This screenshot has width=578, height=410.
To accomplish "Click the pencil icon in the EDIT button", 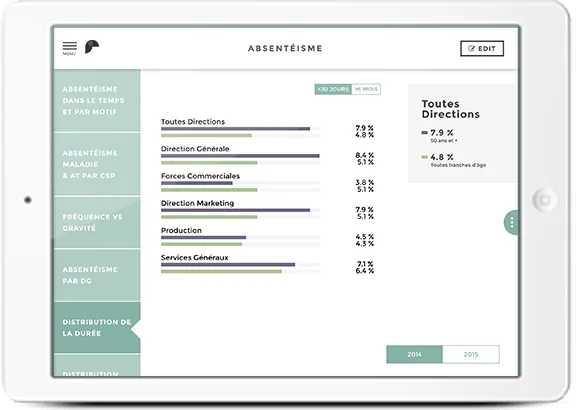I will [x=471, y=49].
